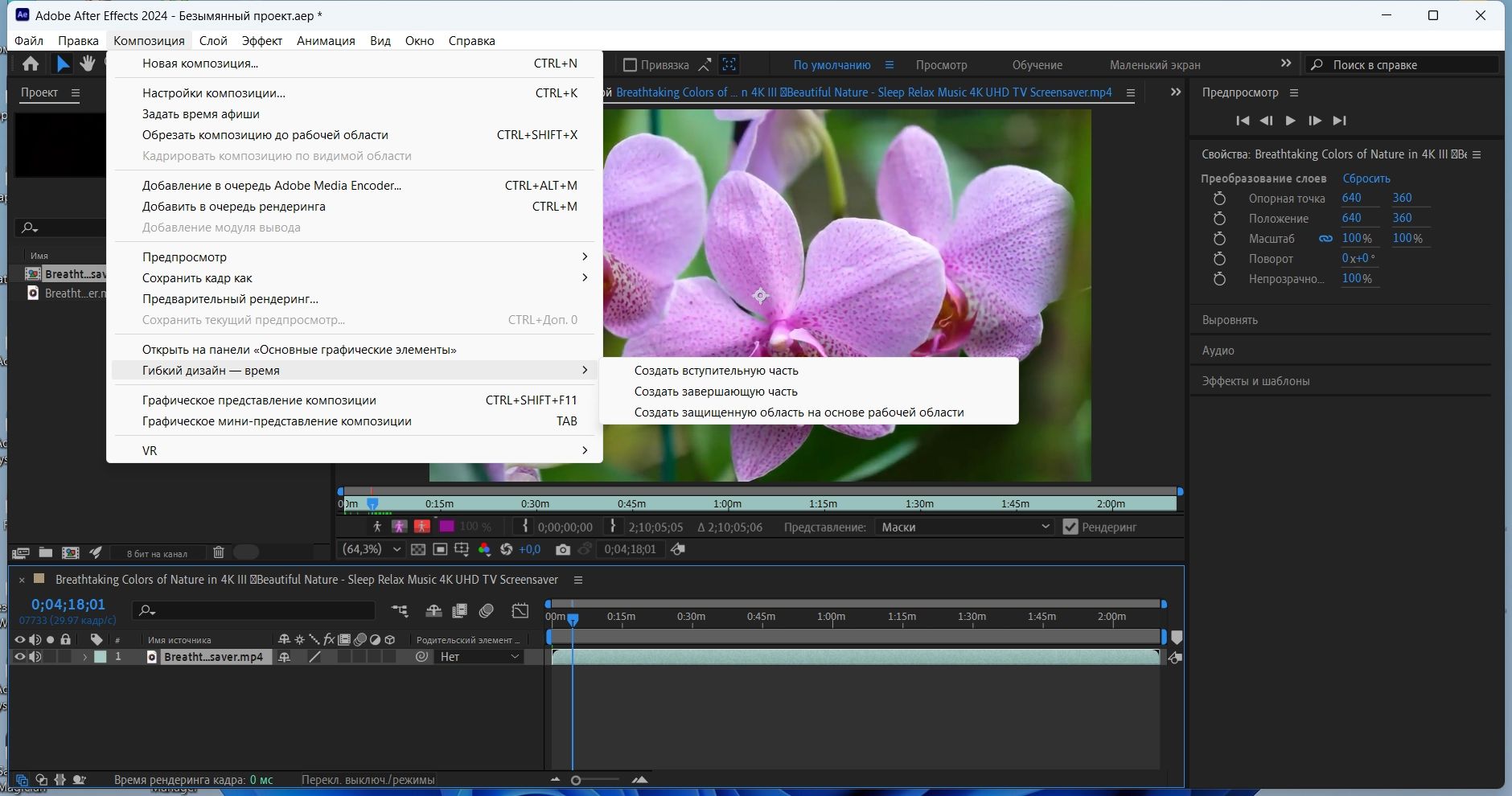Take a snapshot of the composition view
Image resolution: width=1512 pixels, height=796 pixels.
[564, 550]
